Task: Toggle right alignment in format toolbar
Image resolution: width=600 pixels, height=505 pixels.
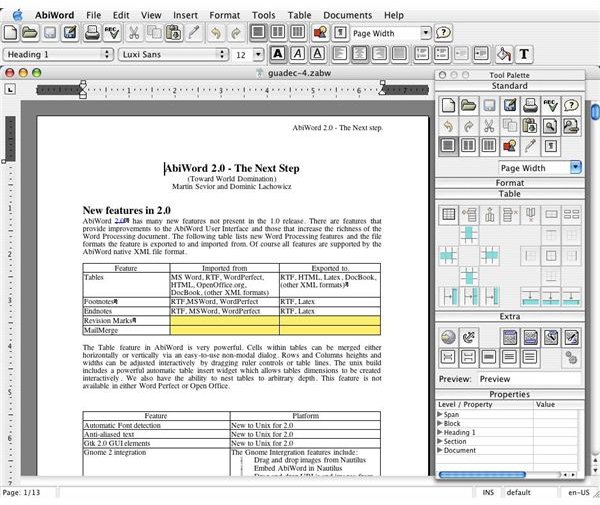Action: point(380,54)
